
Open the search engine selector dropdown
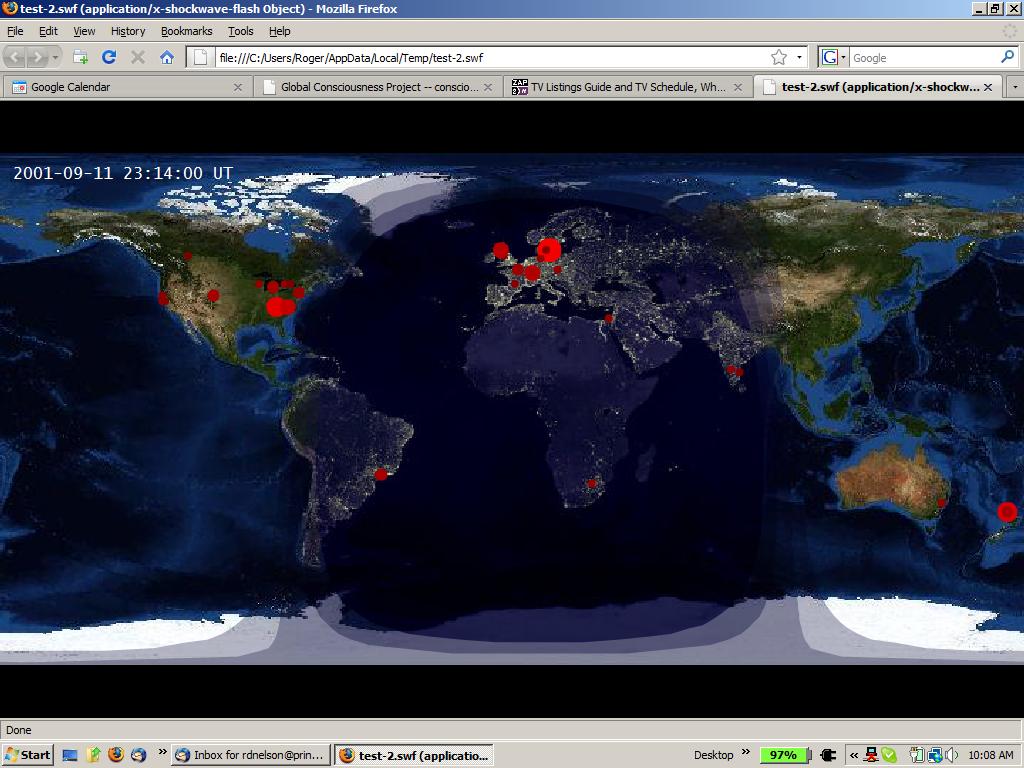pos(833,58)
